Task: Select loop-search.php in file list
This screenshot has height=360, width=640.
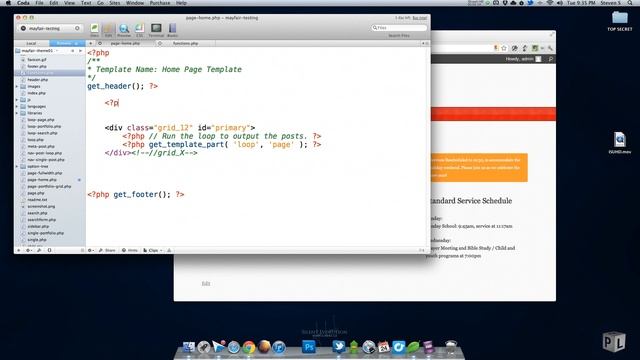Action: tap(42, 133)
